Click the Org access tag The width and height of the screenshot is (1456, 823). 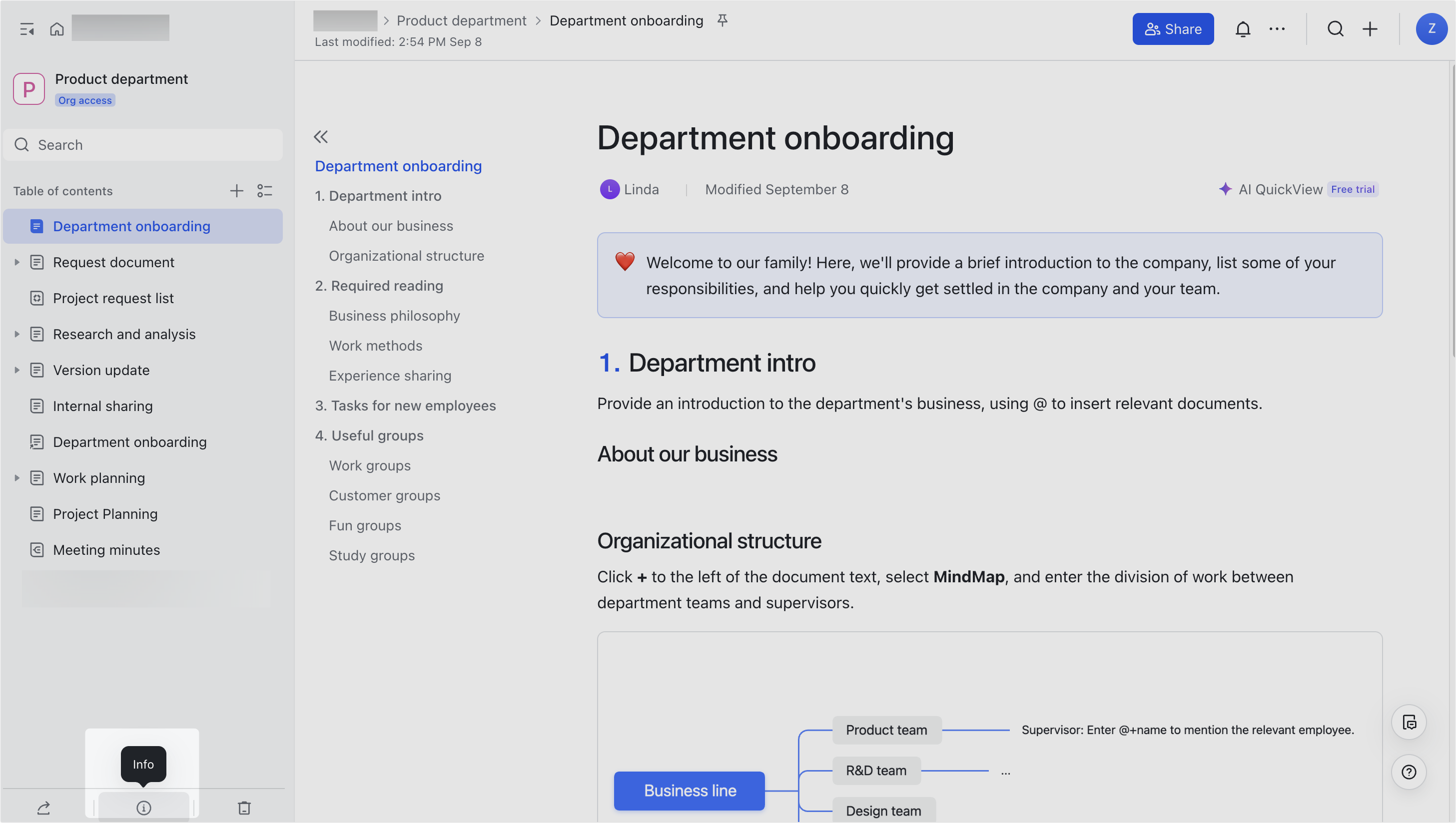[x=85, y=100]
